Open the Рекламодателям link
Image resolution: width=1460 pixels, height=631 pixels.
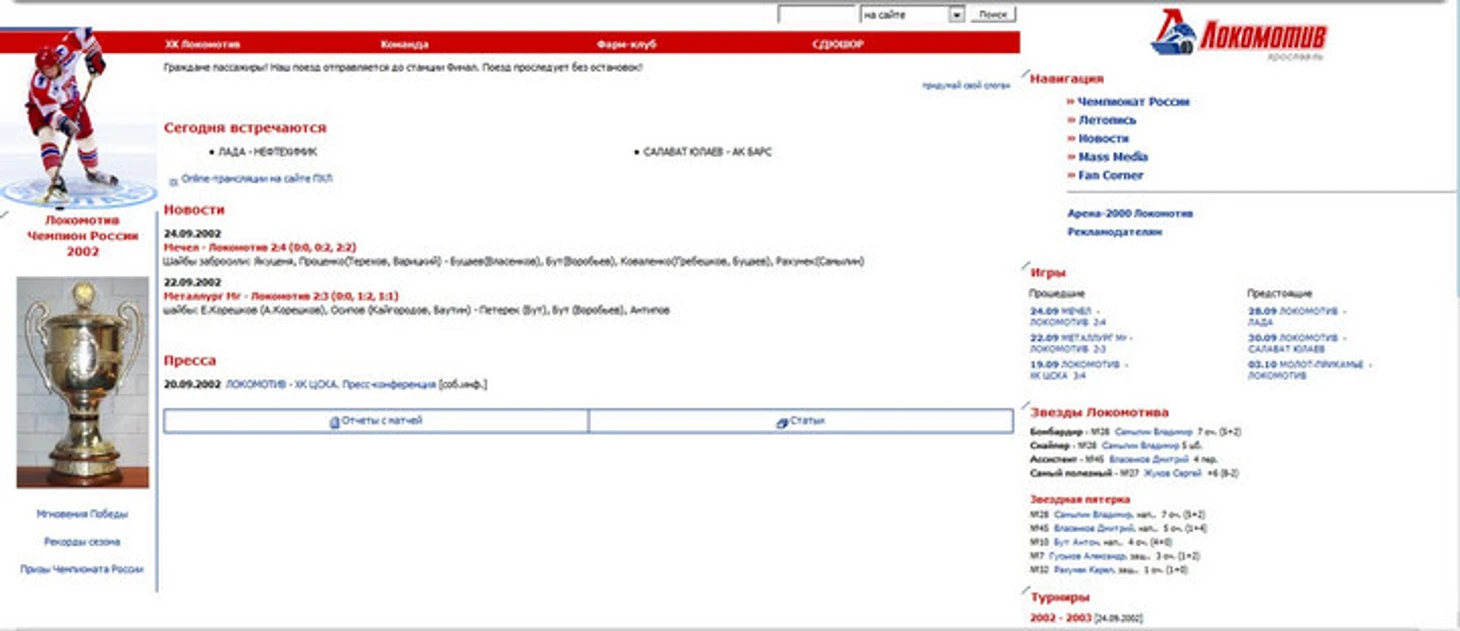(1115, 232)
